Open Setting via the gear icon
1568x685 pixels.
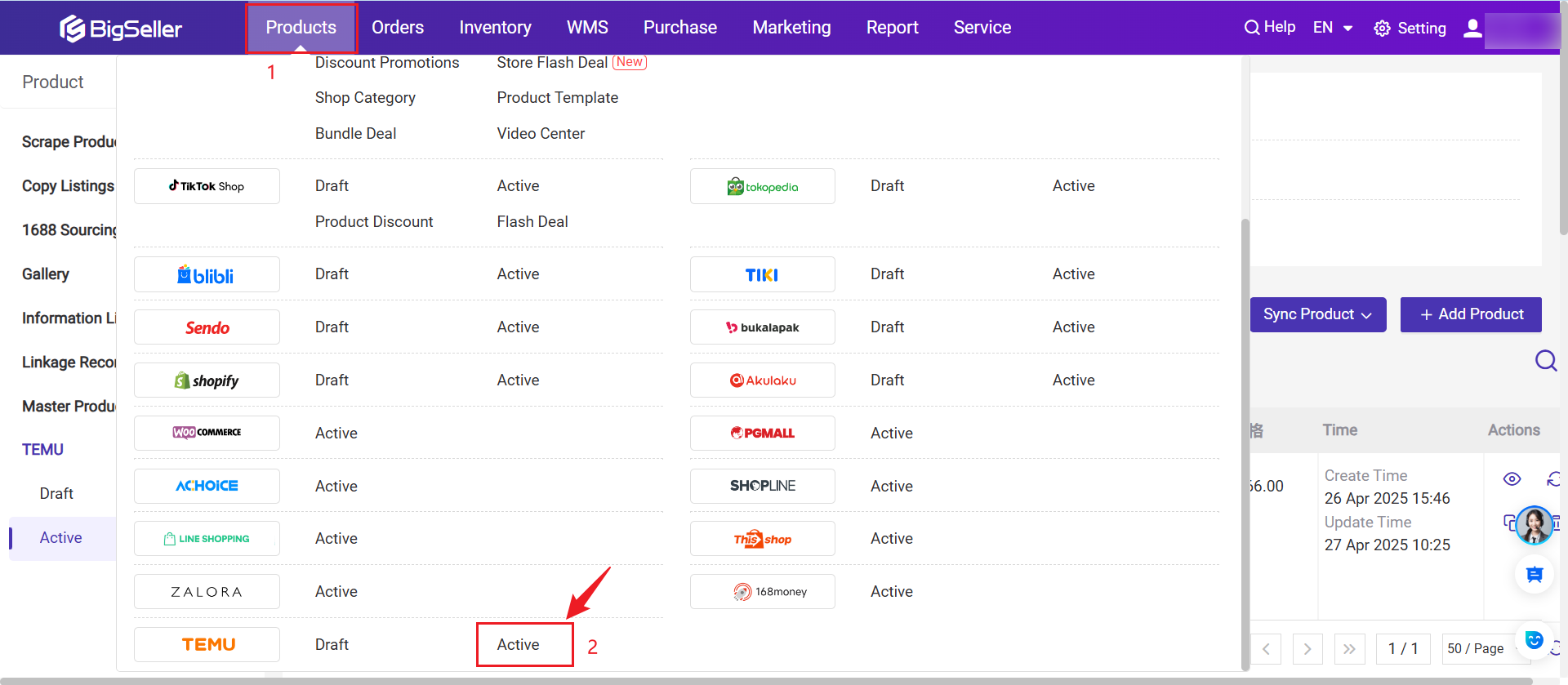pyautogui.click(x=1382, y=29)
